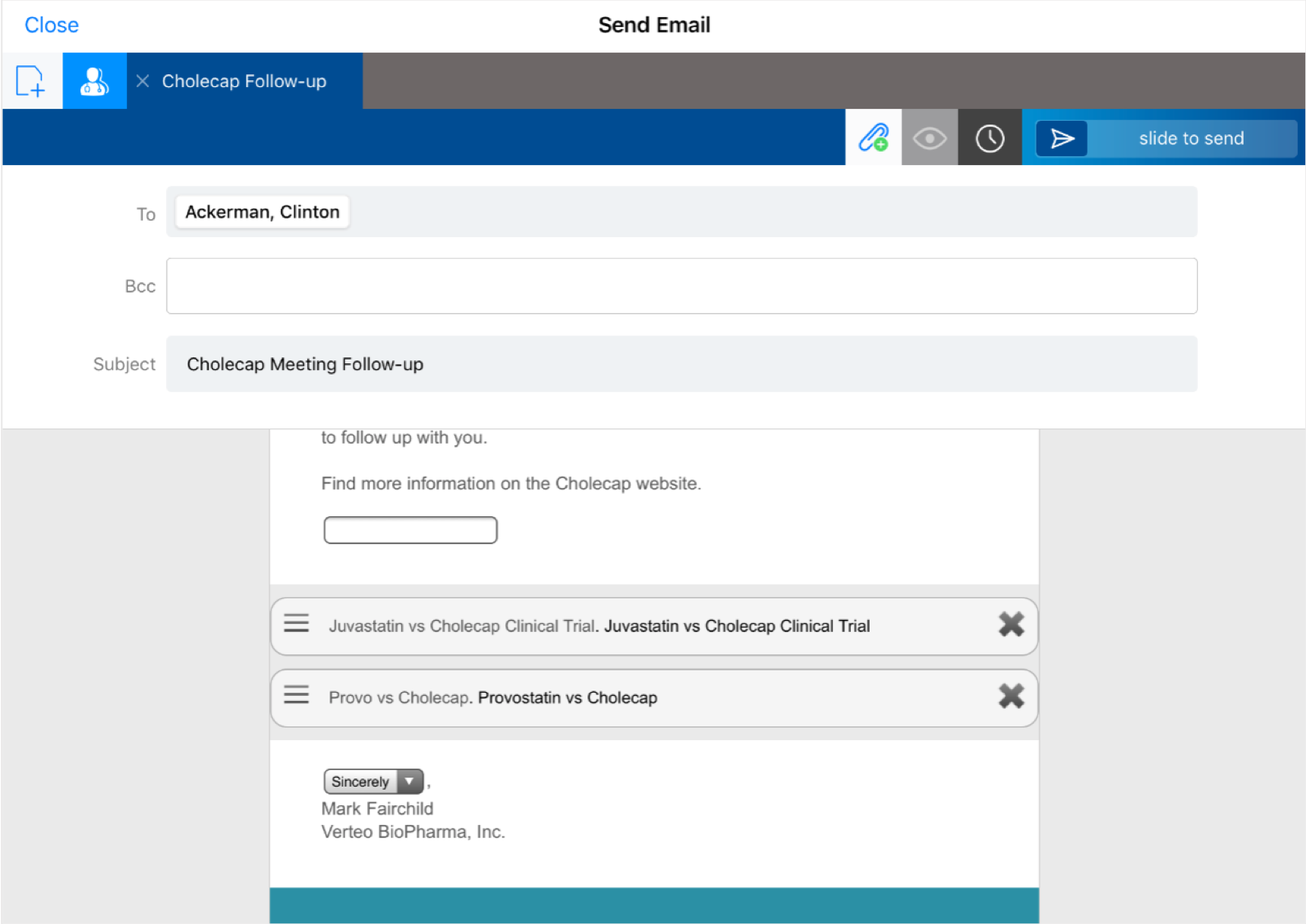Screen dimensions: 1306x924
Task: Open the Cholecap Follow-up tab
Action: click(244, 81)
